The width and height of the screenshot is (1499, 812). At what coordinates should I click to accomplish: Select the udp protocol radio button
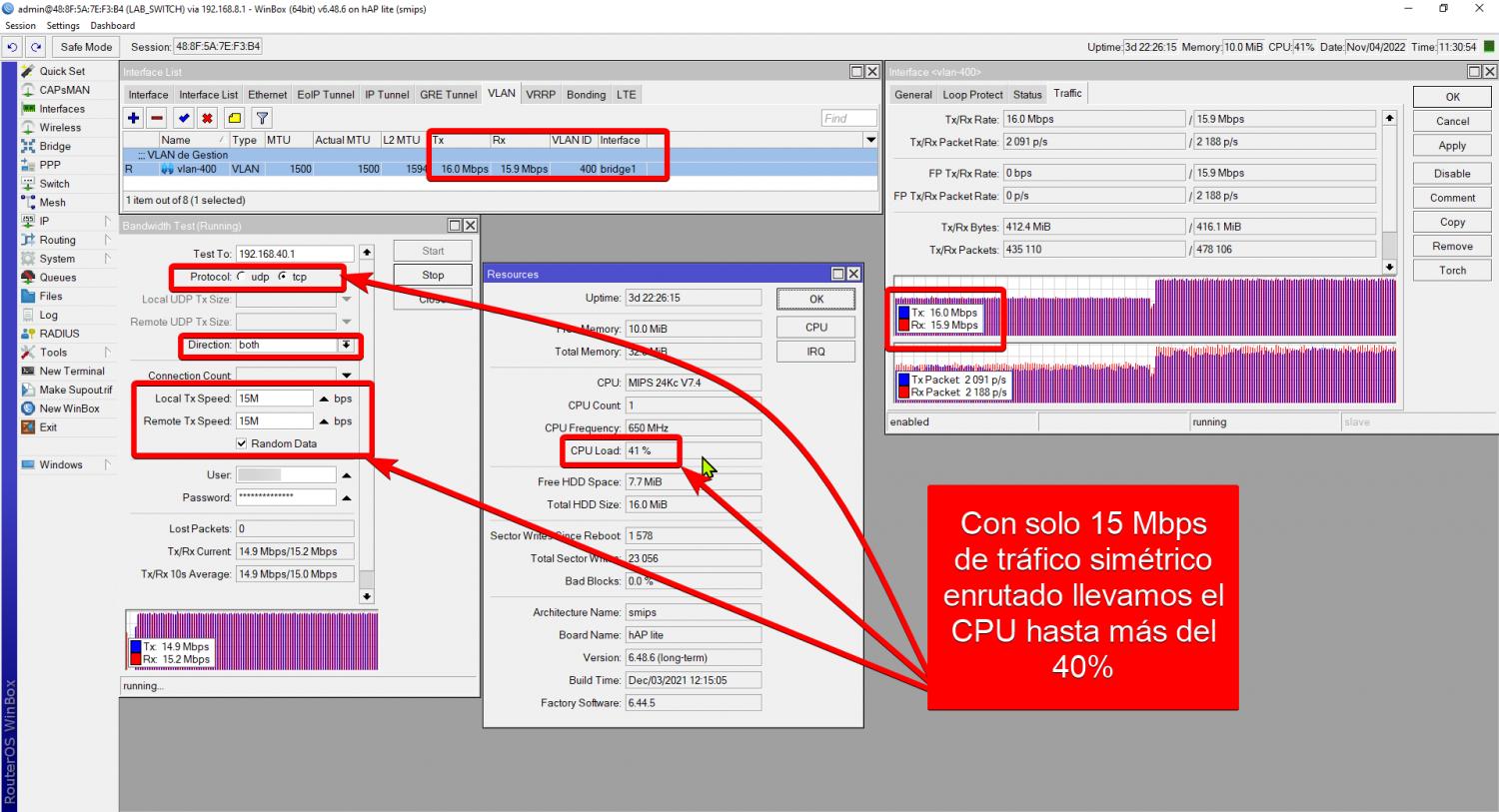click(242, 277)
